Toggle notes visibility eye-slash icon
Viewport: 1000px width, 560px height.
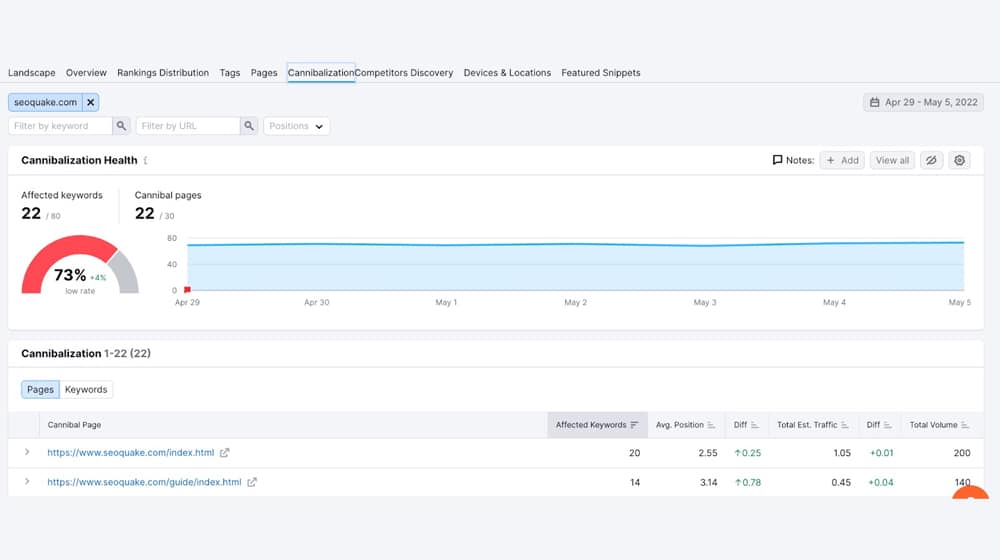pos(931,160)
